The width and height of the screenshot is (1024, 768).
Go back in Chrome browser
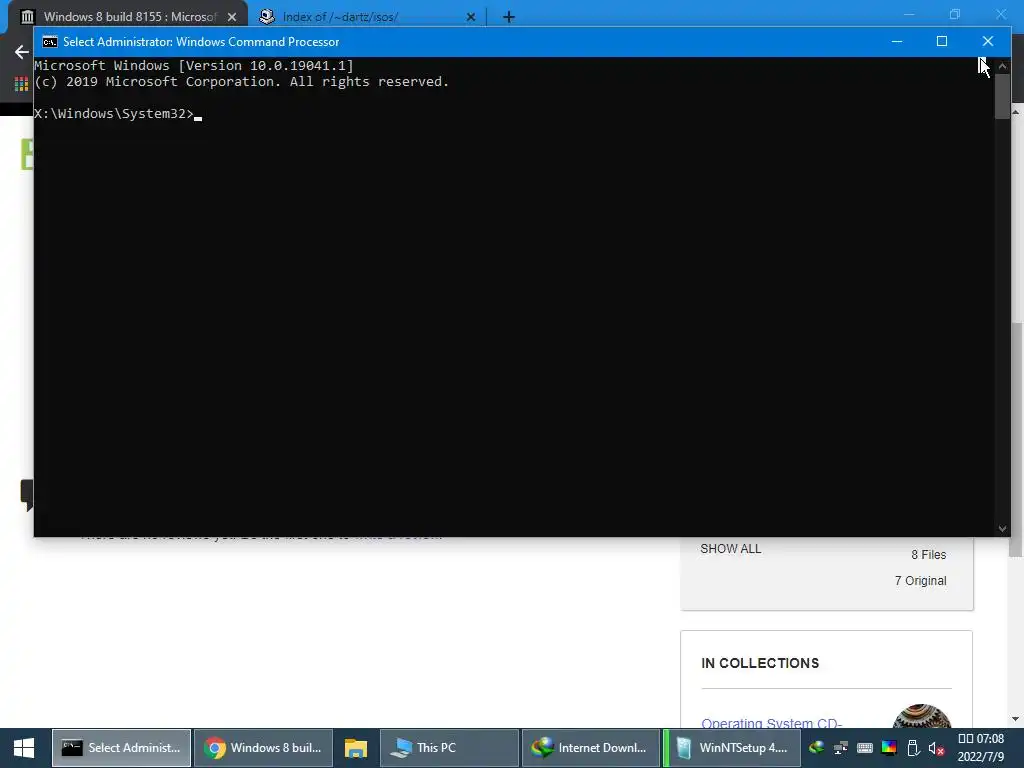click(x=22, y=52)
